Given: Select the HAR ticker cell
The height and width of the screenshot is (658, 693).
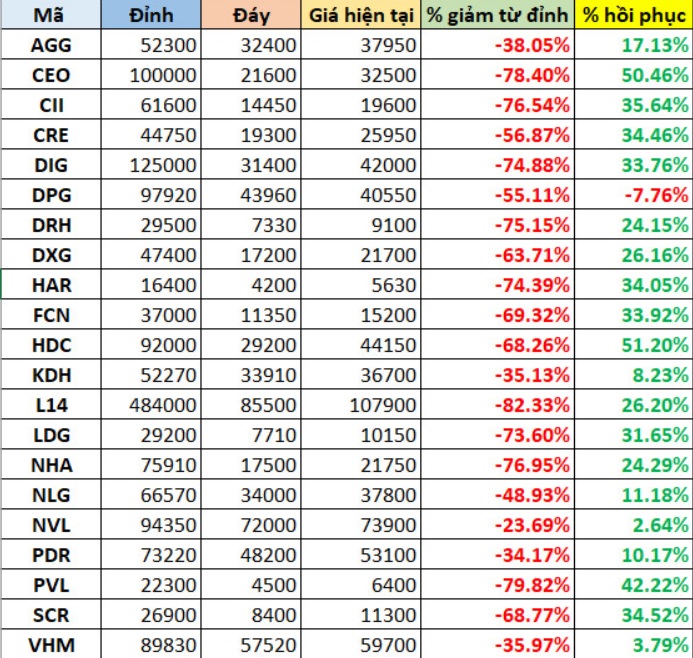Looking at the screenshot, I should pos(51,285).
